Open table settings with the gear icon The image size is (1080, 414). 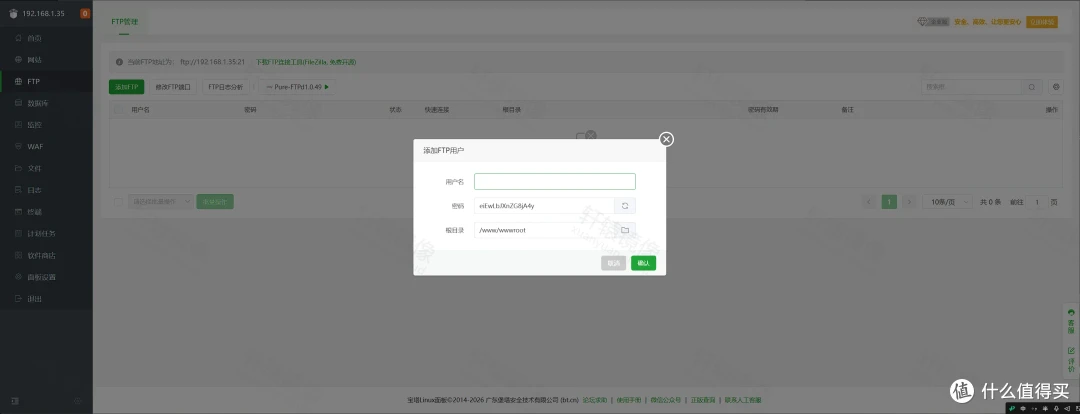[x=1057, y=87]
